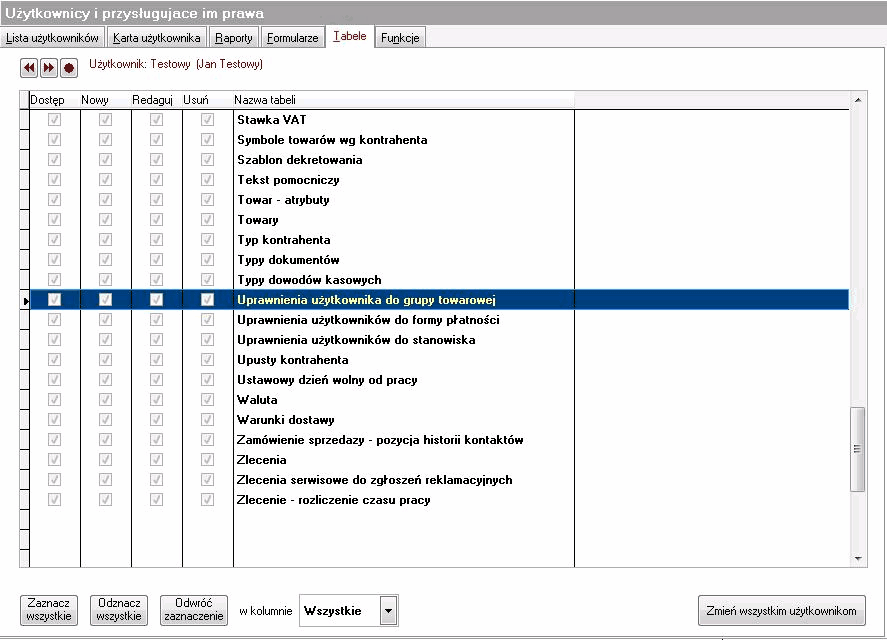Toggle Nowy checkbox for Upusty kontrahenta
This screenshot has height=640, width=887.
105,359
